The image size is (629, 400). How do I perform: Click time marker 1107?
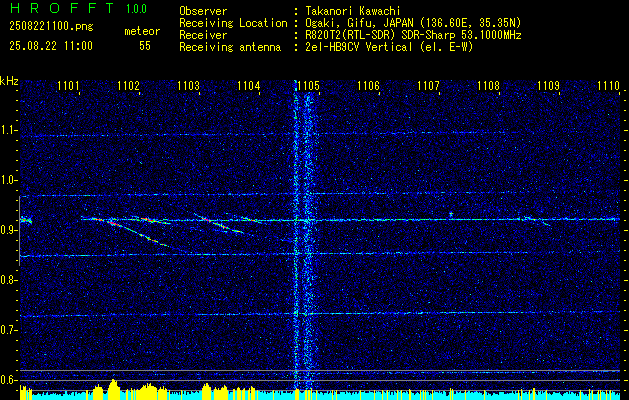pyautogui.click(x=428, y=85)
